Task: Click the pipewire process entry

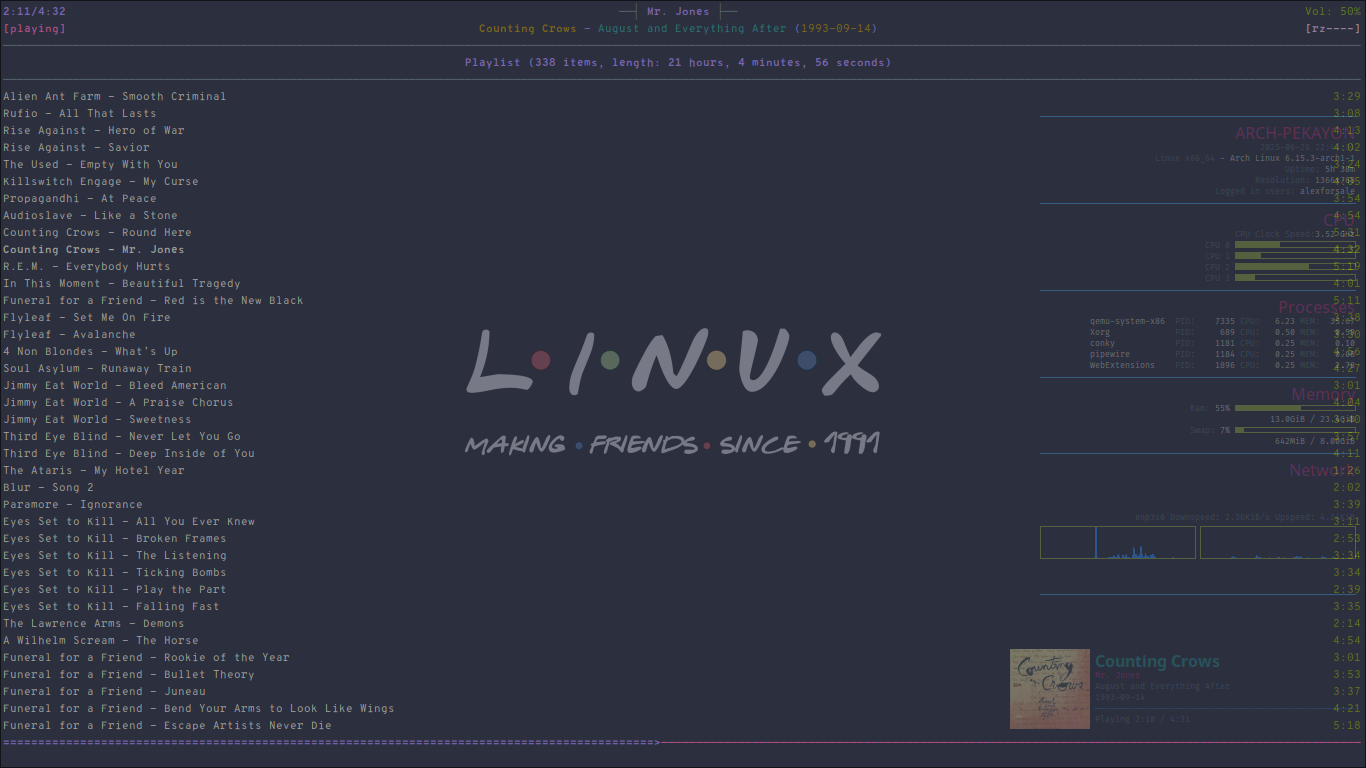Action: 1109,355
